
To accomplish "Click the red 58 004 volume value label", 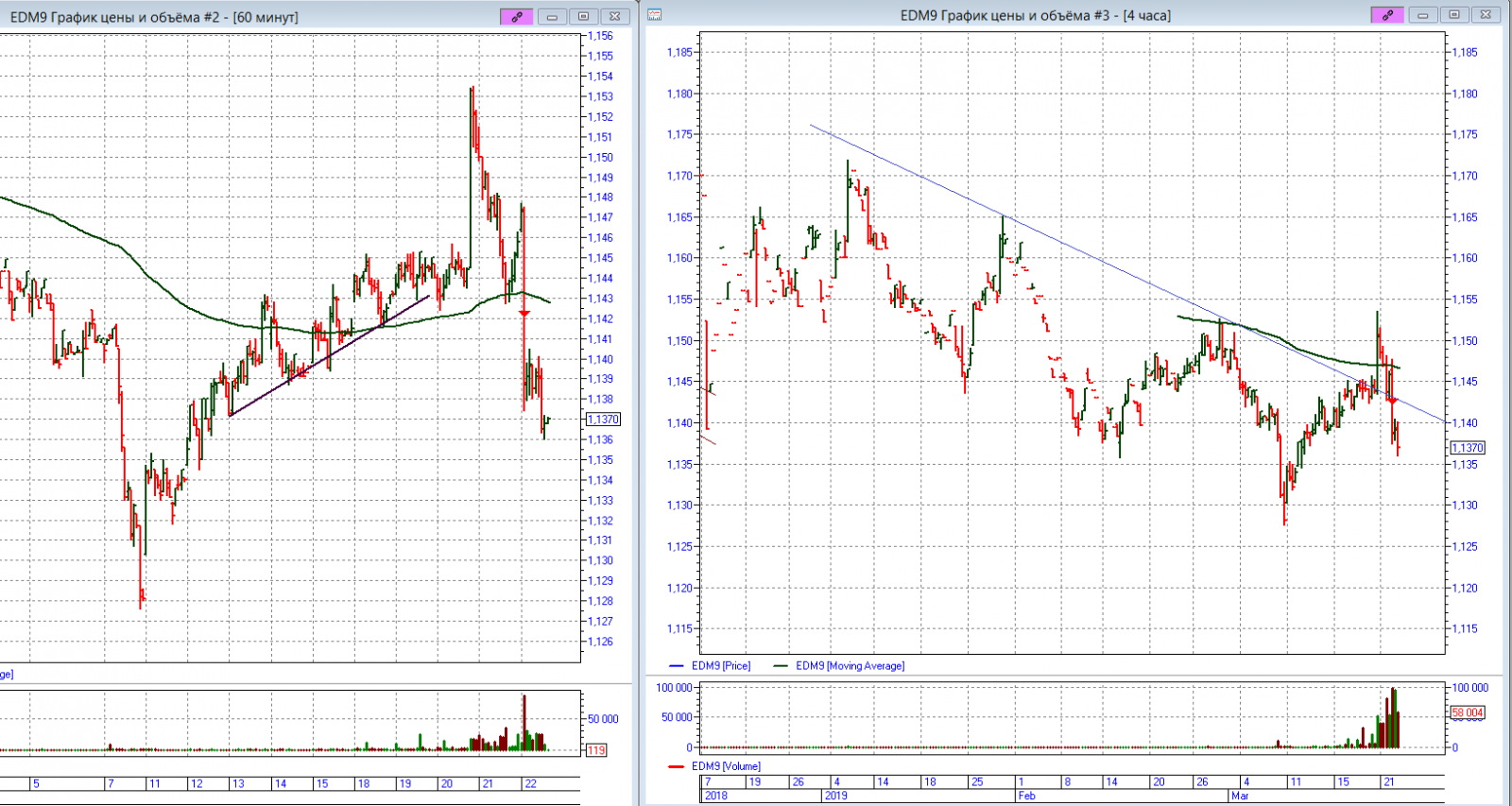I will pyautogui.click(x=1468, y=712).
